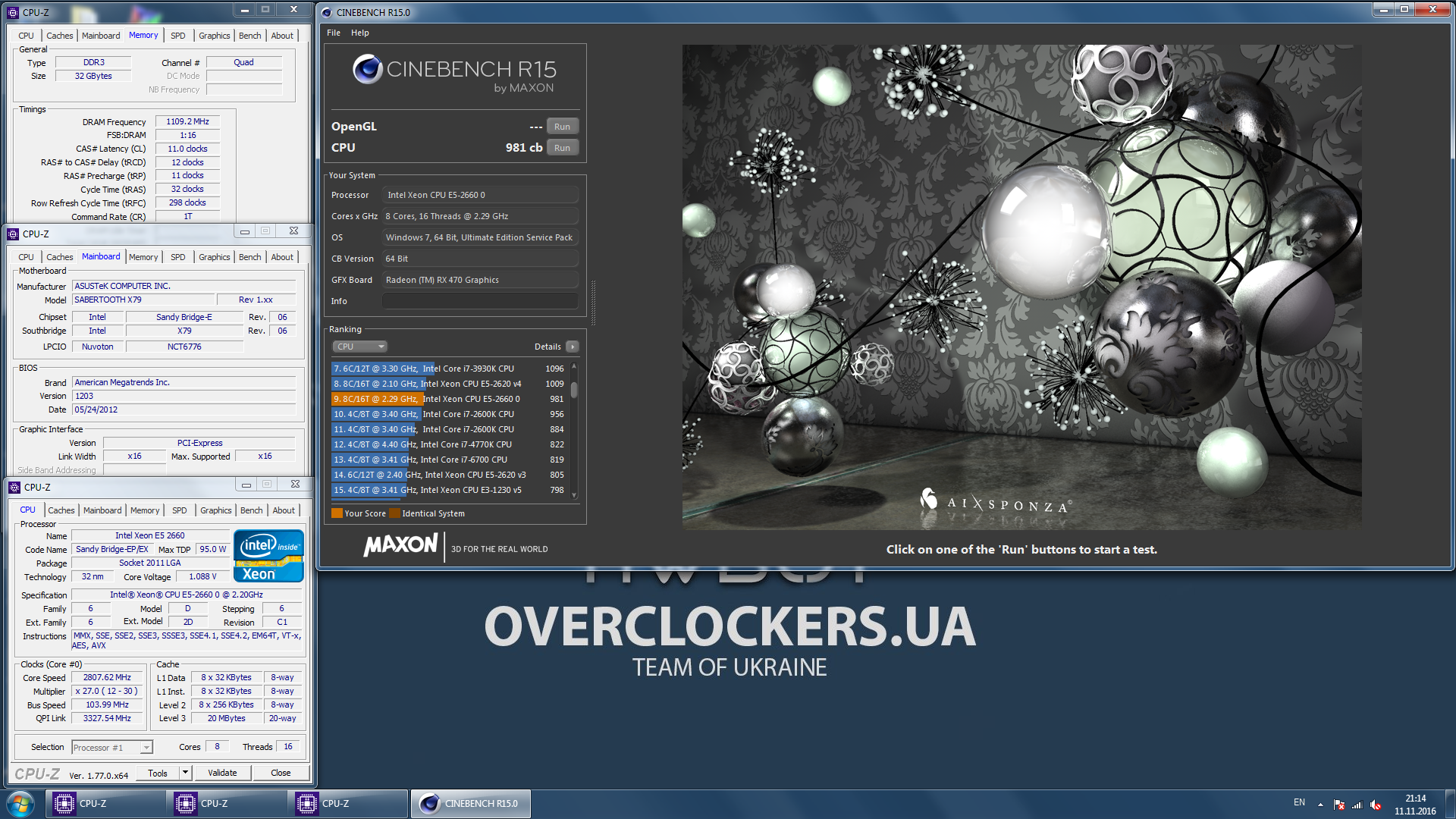Select highlighted ranking row 9 Xeon E5-2660 0
The image size is (1456, 819).
pyautogui.click(x=450, y=399)
